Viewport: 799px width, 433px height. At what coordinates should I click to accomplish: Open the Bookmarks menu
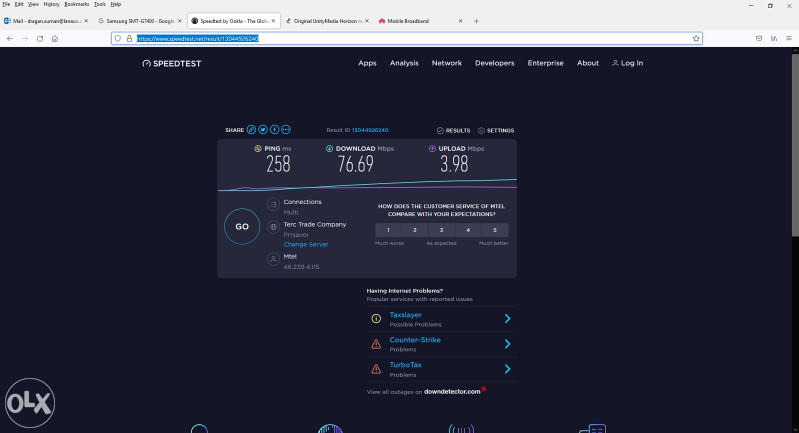(76, 4)
